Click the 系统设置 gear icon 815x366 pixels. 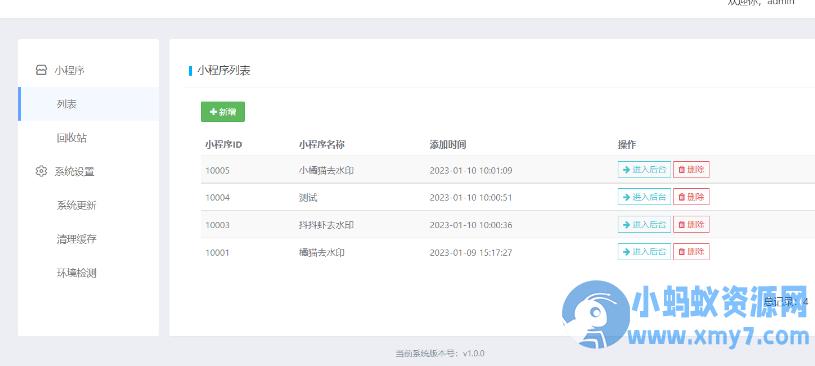tap(41, 172)
